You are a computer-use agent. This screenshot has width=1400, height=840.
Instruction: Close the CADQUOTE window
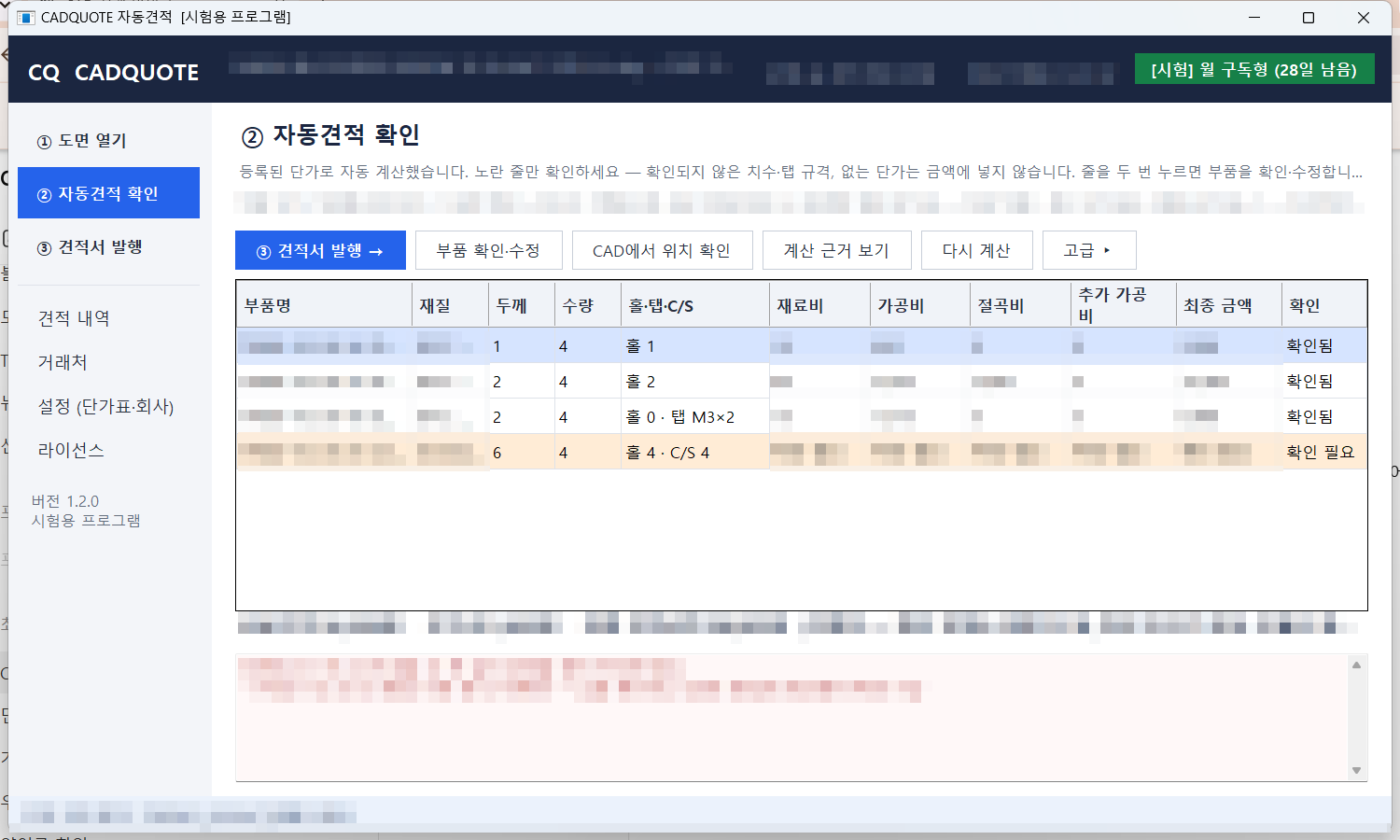[x=1364, y=18]
